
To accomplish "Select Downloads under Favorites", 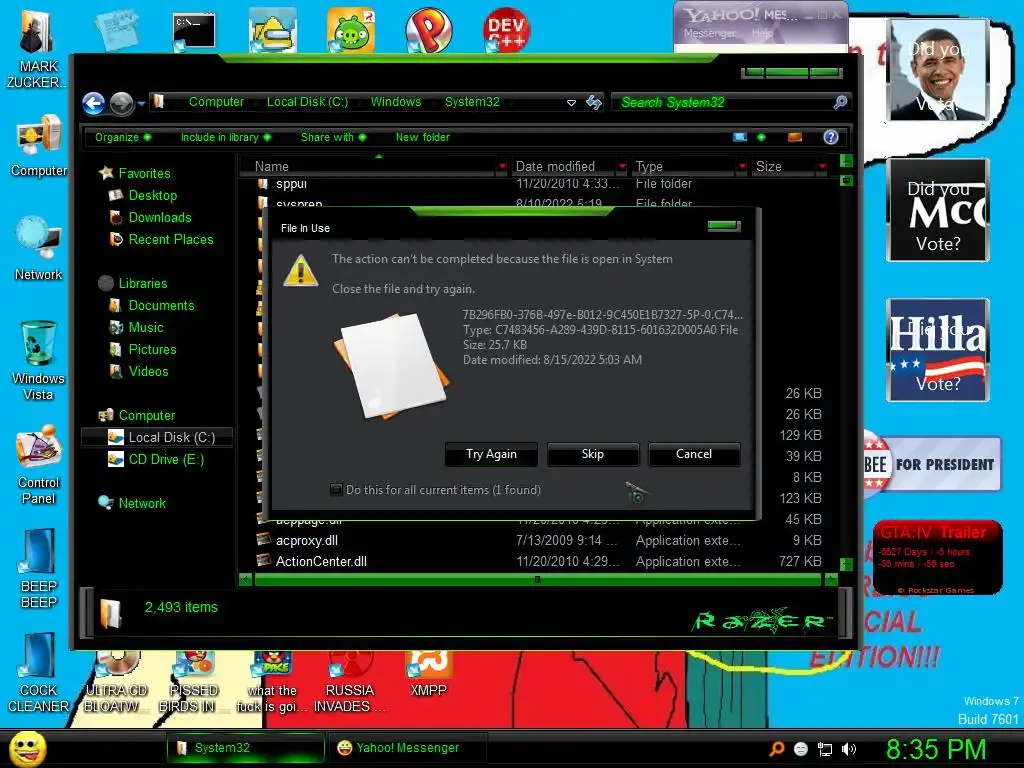I will pyautogui.click(x=159, y=217).
